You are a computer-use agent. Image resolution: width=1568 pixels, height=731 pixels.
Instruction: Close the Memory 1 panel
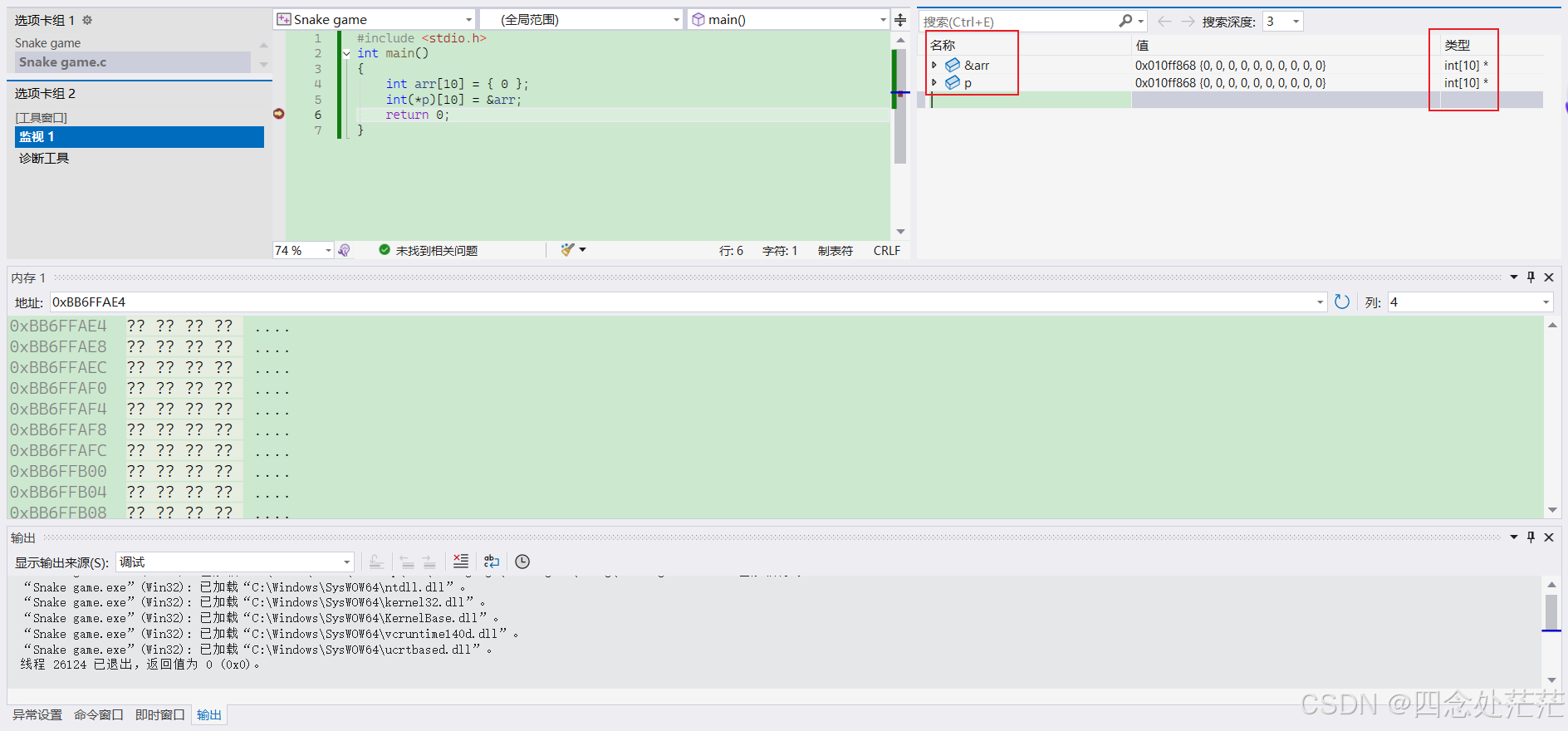point(1549,277)
